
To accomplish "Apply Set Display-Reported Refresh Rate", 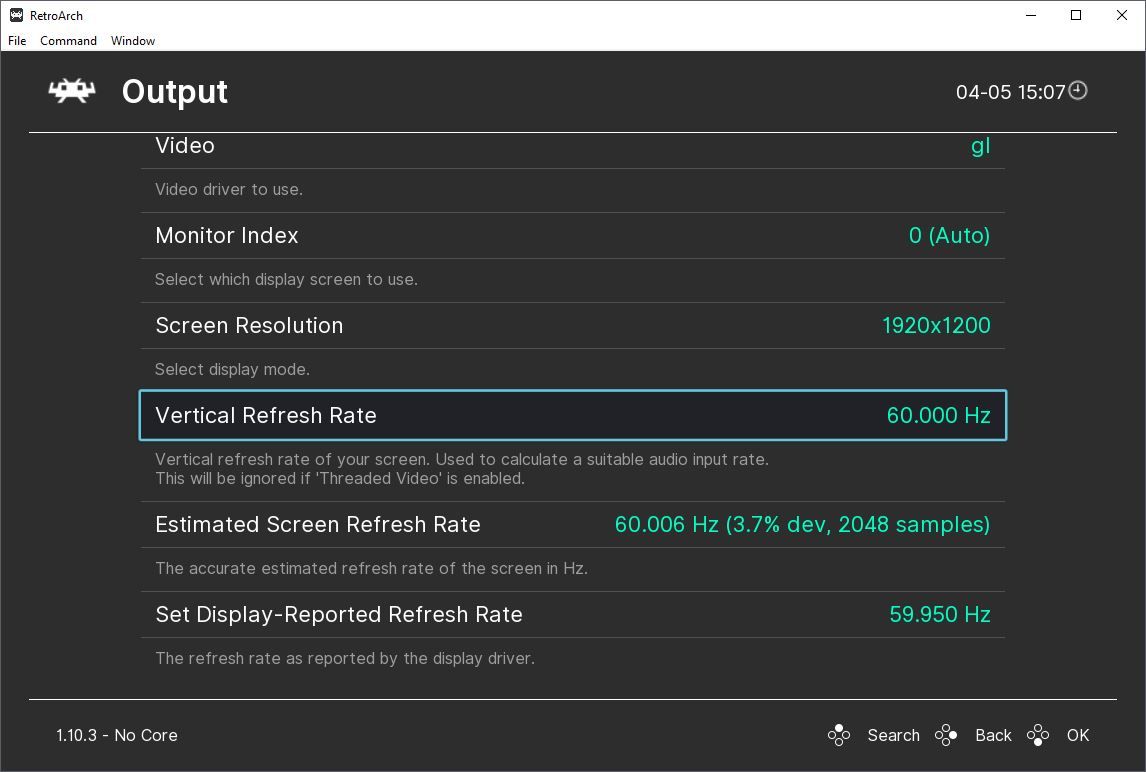I will [572, 615].
